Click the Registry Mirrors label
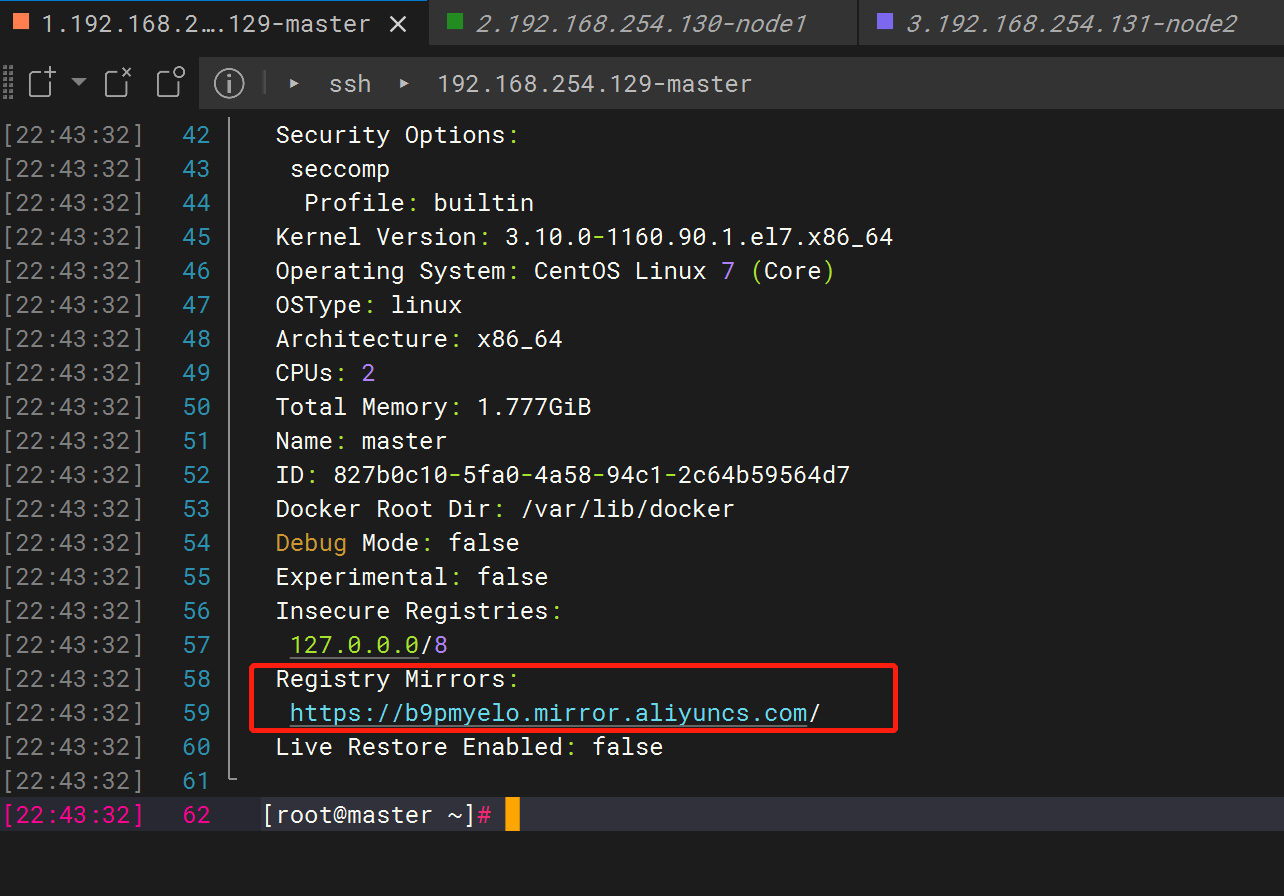The width and height of the screenshot is (1284, 896). tap(397, 679)
